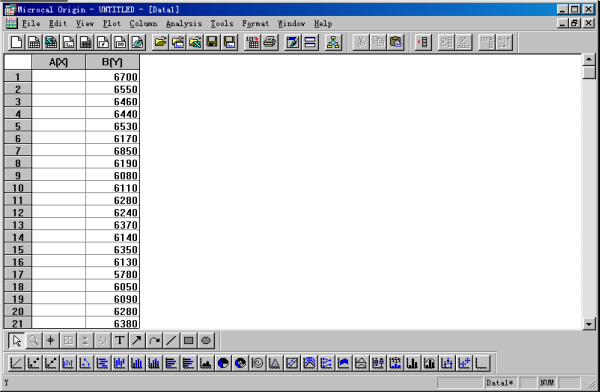
Task: Click the New Project blank page icon
Action: pyautogui.click(x=16, y=42)
